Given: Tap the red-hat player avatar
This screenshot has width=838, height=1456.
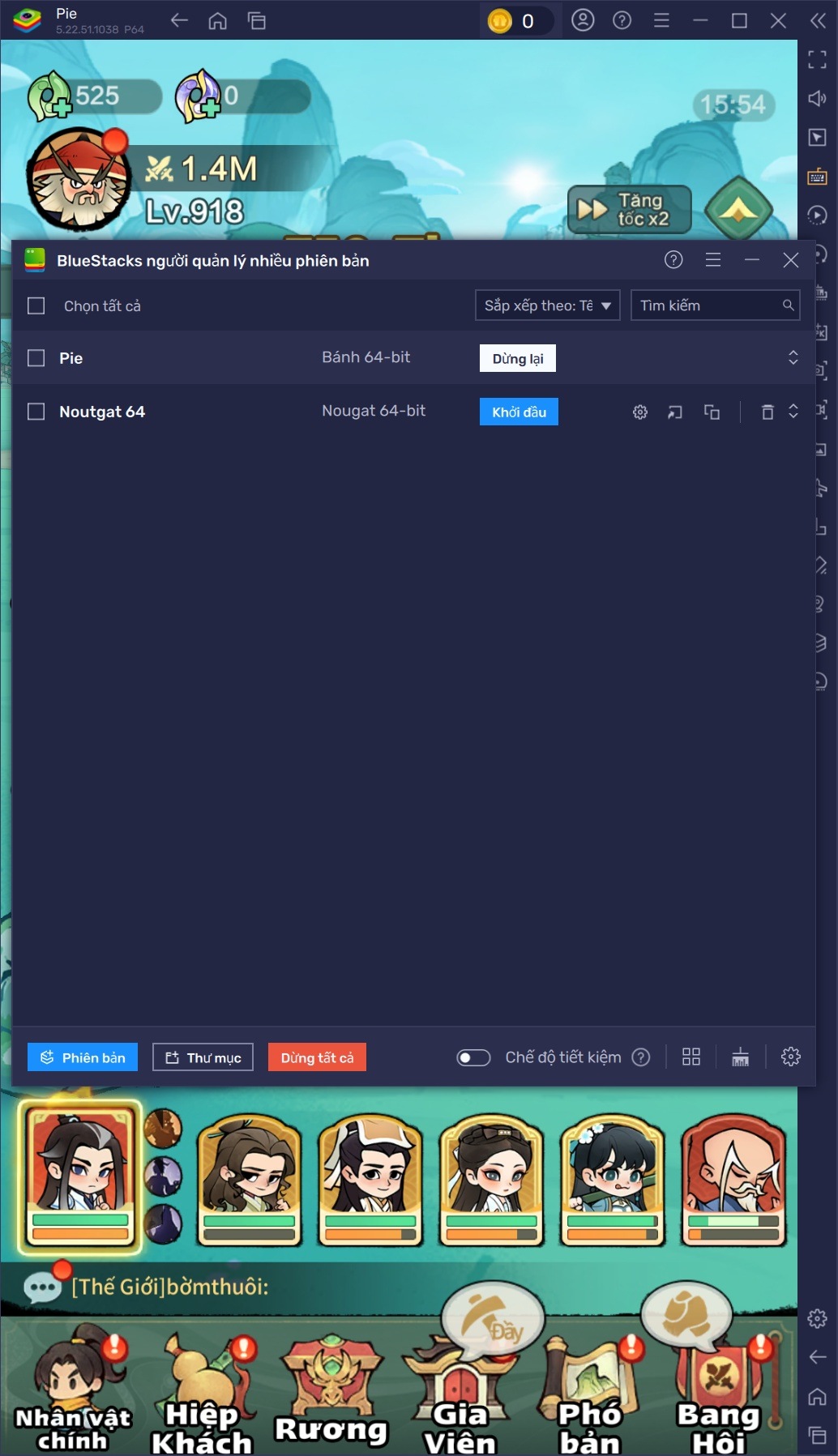Looking at the screenshot, I should [79, 179].
